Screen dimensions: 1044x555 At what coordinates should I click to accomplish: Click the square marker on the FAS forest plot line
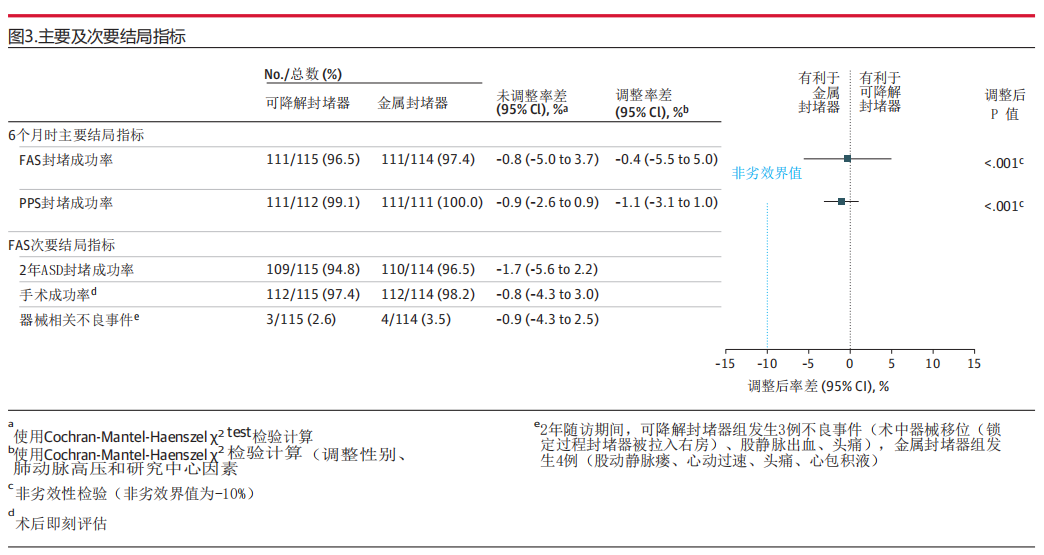coord(847,158)
